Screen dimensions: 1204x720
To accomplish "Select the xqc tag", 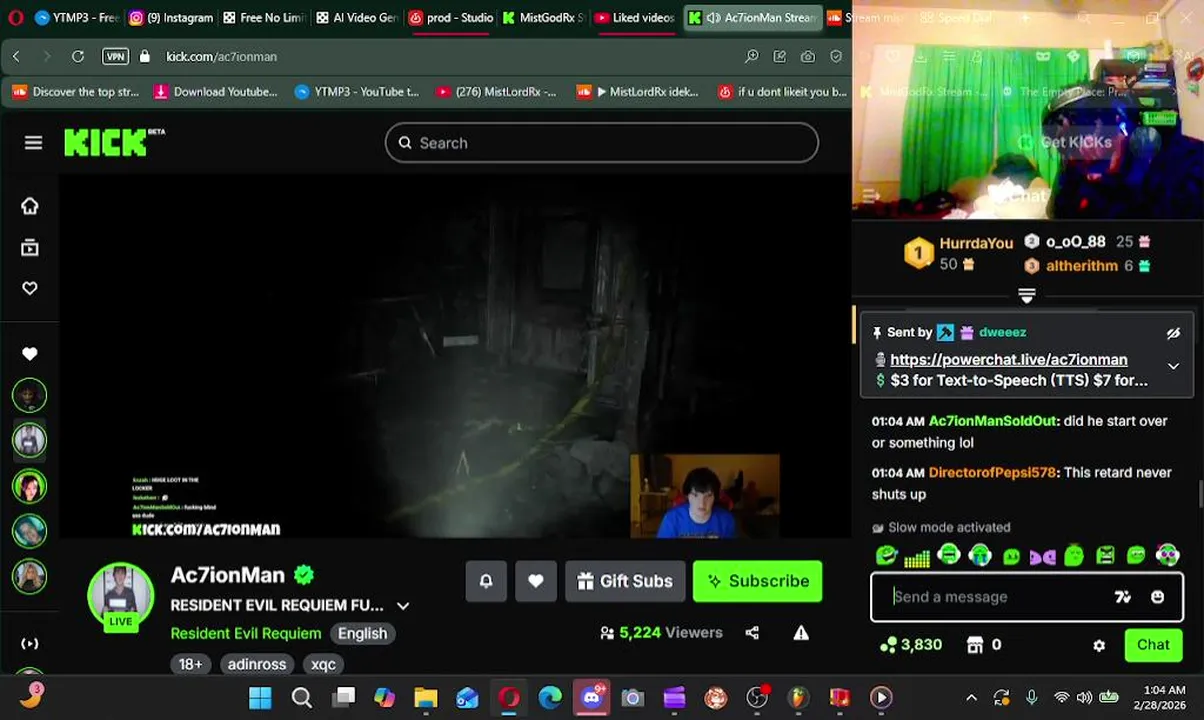I will tap(323, 664).
